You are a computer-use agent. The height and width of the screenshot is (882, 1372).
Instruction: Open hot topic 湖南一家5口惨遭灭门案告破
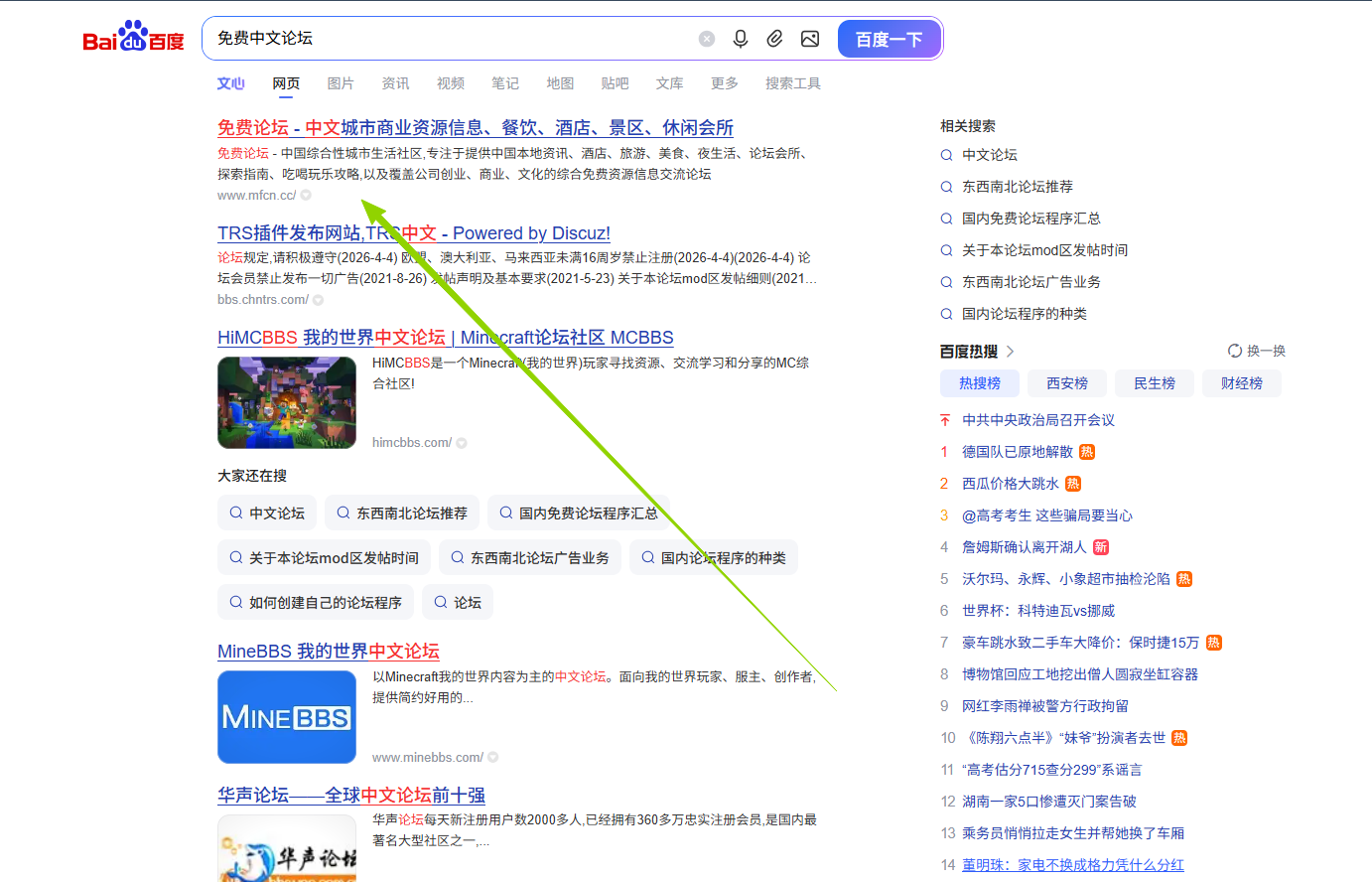1049,802
